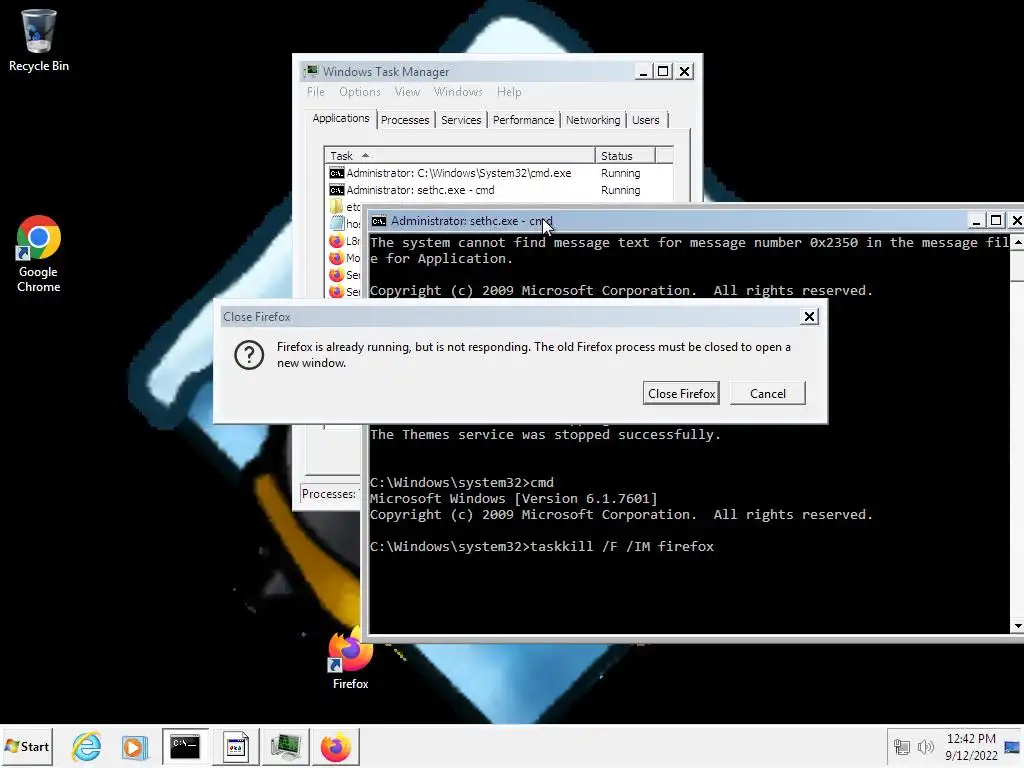Switch to the Networking tab

coord(593,120)
